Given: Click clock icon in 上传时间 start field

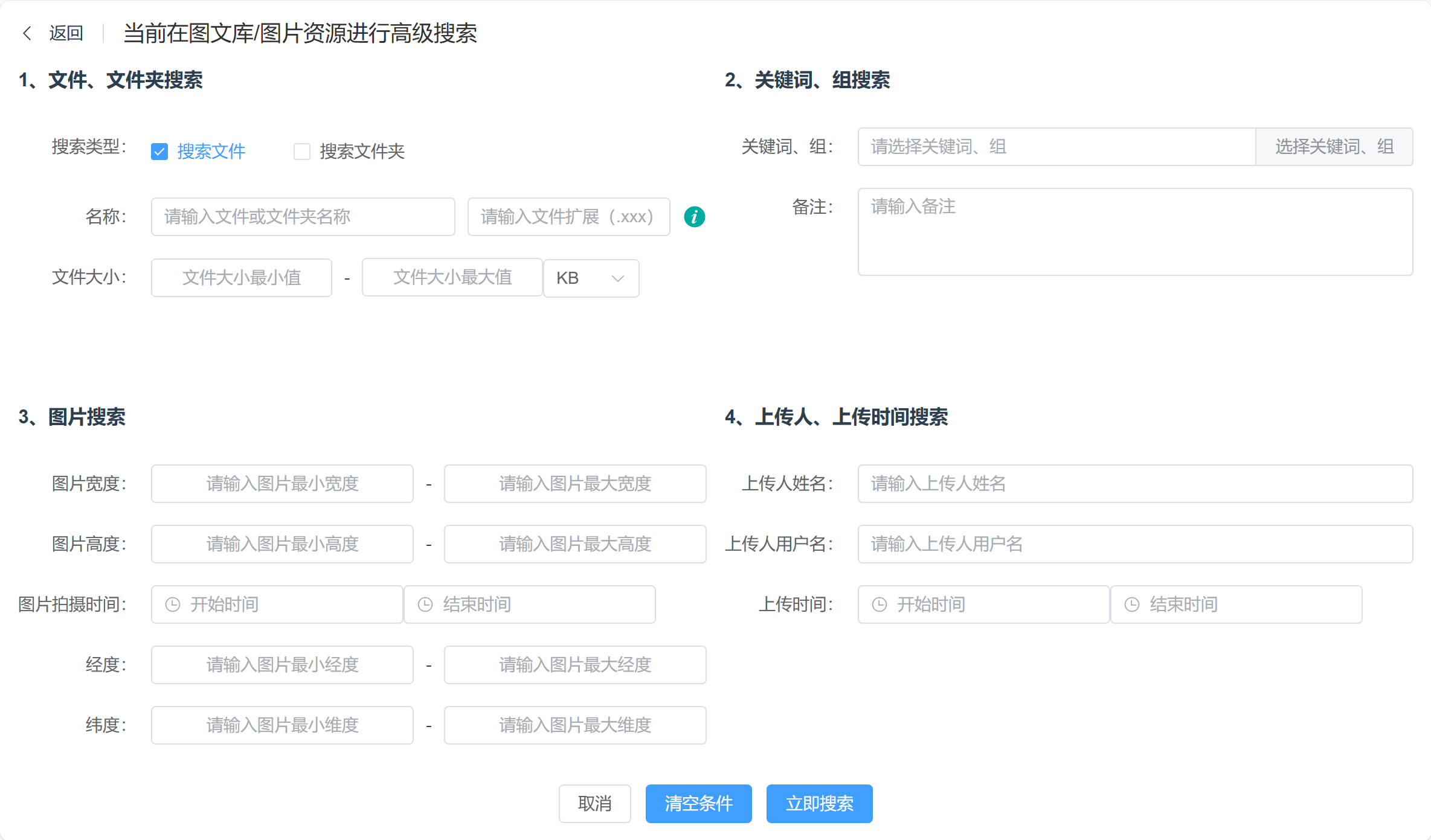Looking at the screenshot, I should coord(880,604).
